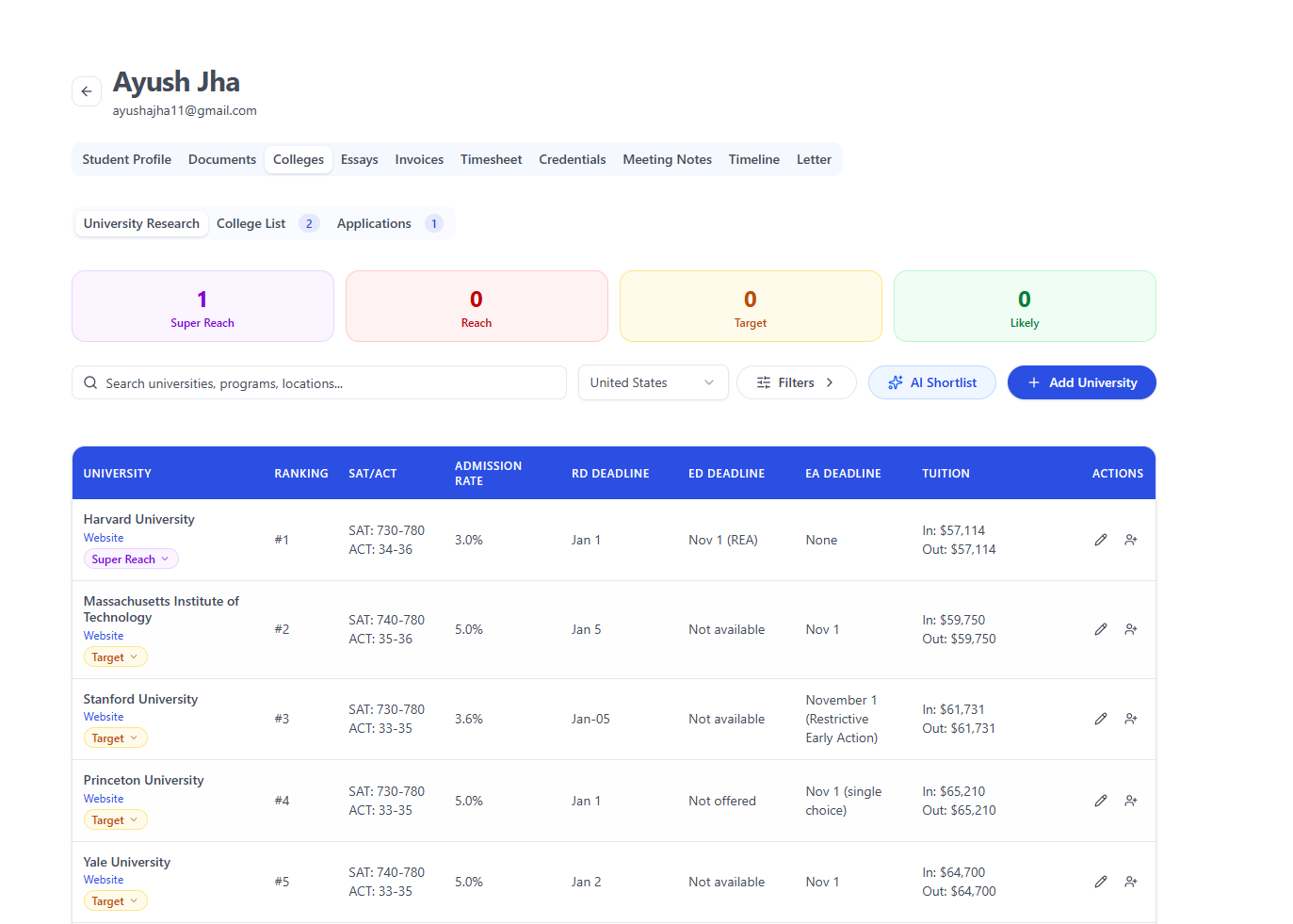Screen dimensions: 1293x924
Task: Click the AI Shortlist button
Action: [x=932, y=382]
